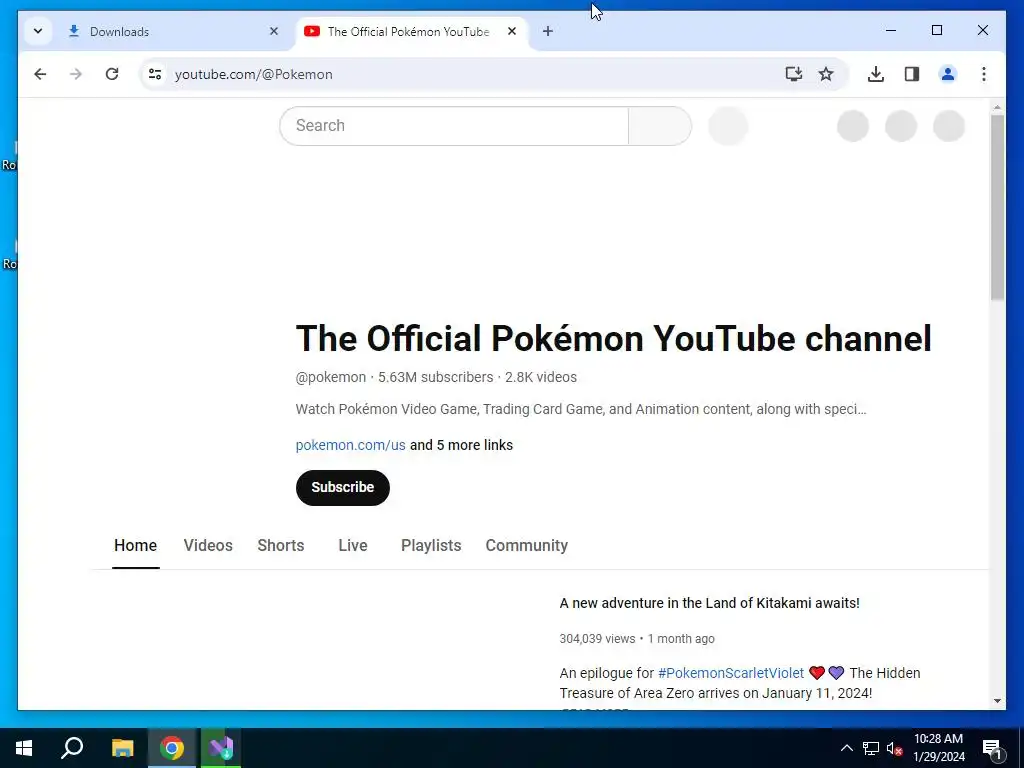Open the pokemon.com/us link
The width and height of the screenshot is (1024, 768).
click(351, 445)
